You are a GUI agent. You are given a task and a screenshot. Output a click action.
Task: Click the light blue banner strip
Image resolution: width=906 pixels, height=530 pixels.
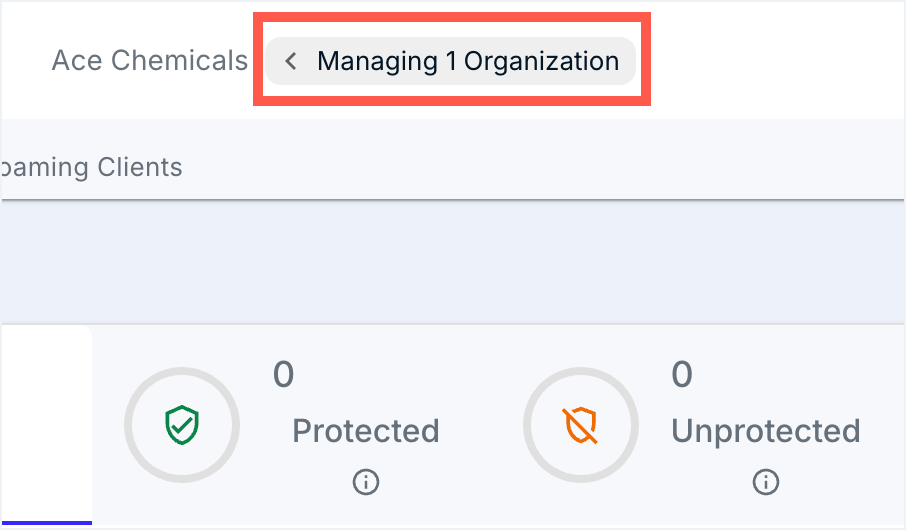(x=450, y=262)
